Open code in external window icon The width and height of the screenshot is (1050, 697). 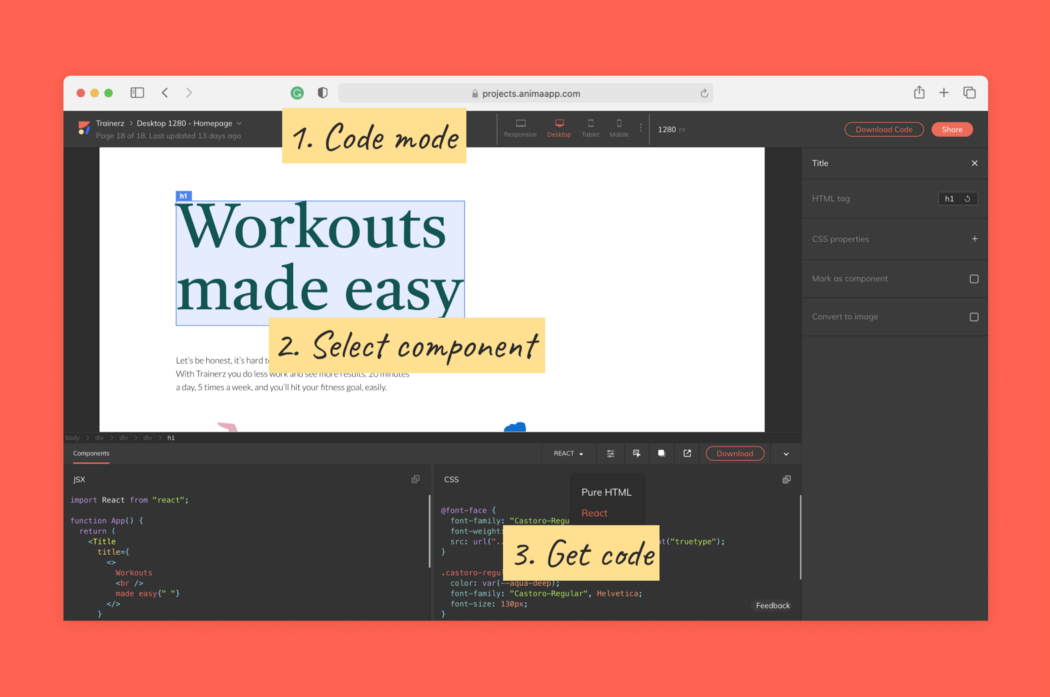[x=687, y=453]
